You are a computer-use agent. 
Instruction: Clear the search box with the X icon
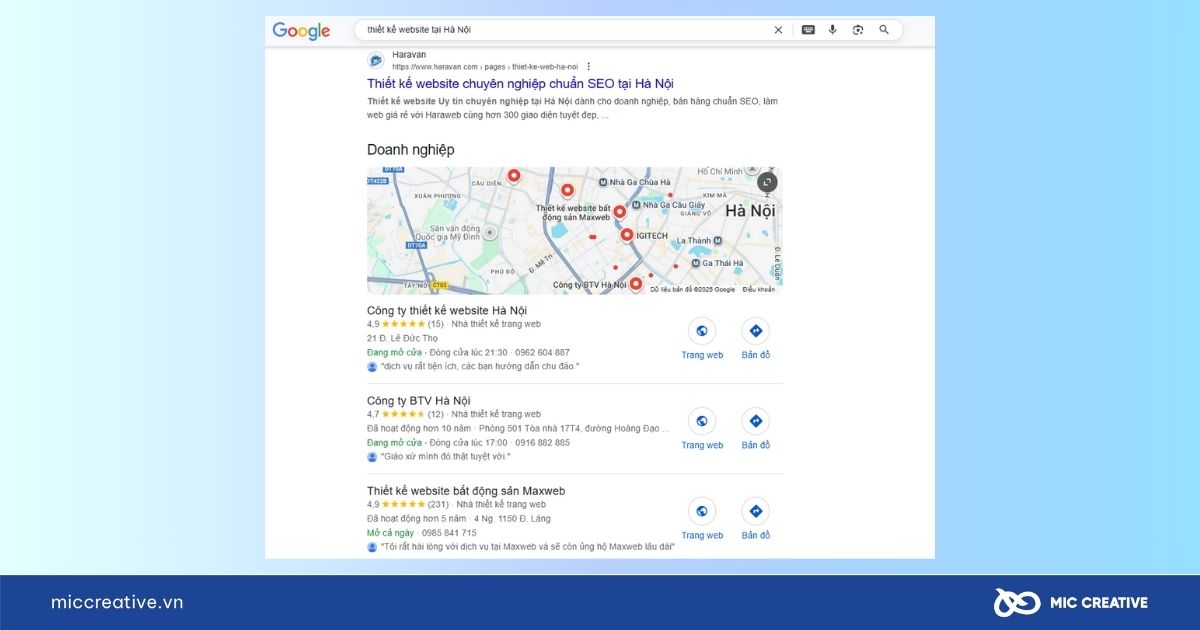click(x=778, y=30)
